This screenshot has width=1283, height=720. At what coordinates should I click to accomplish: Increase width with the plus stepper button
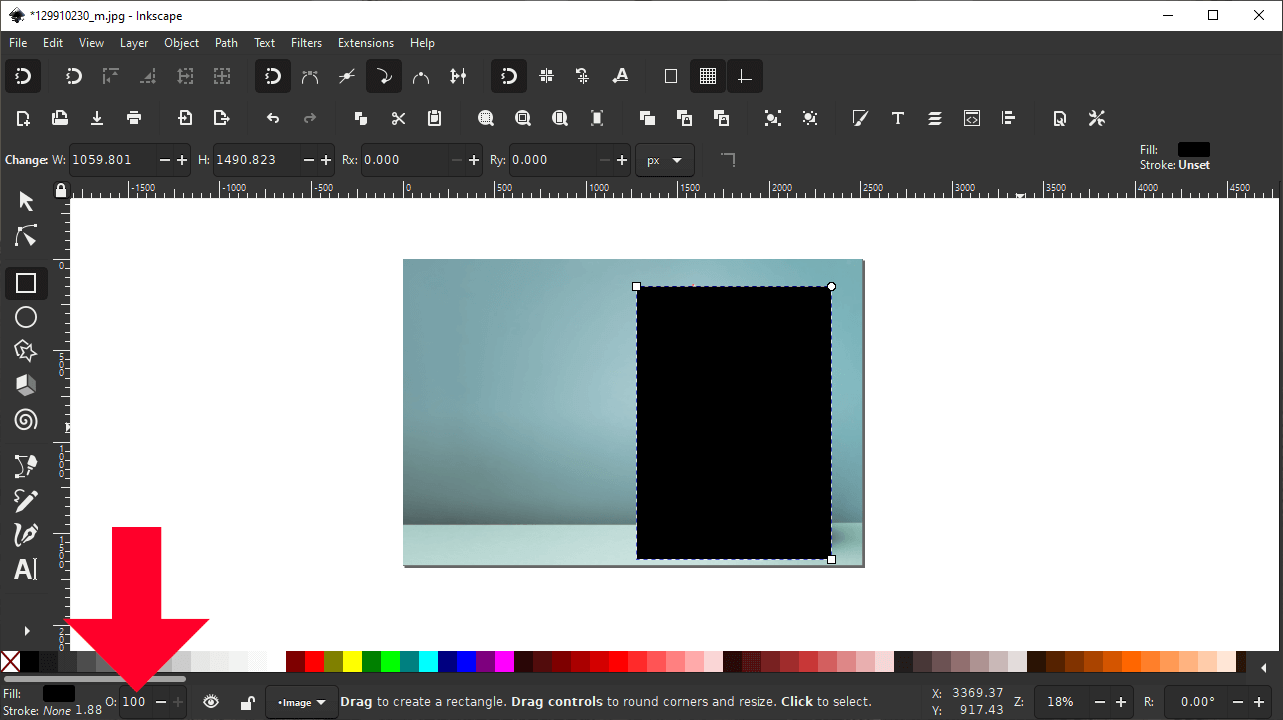pos(180,160)
